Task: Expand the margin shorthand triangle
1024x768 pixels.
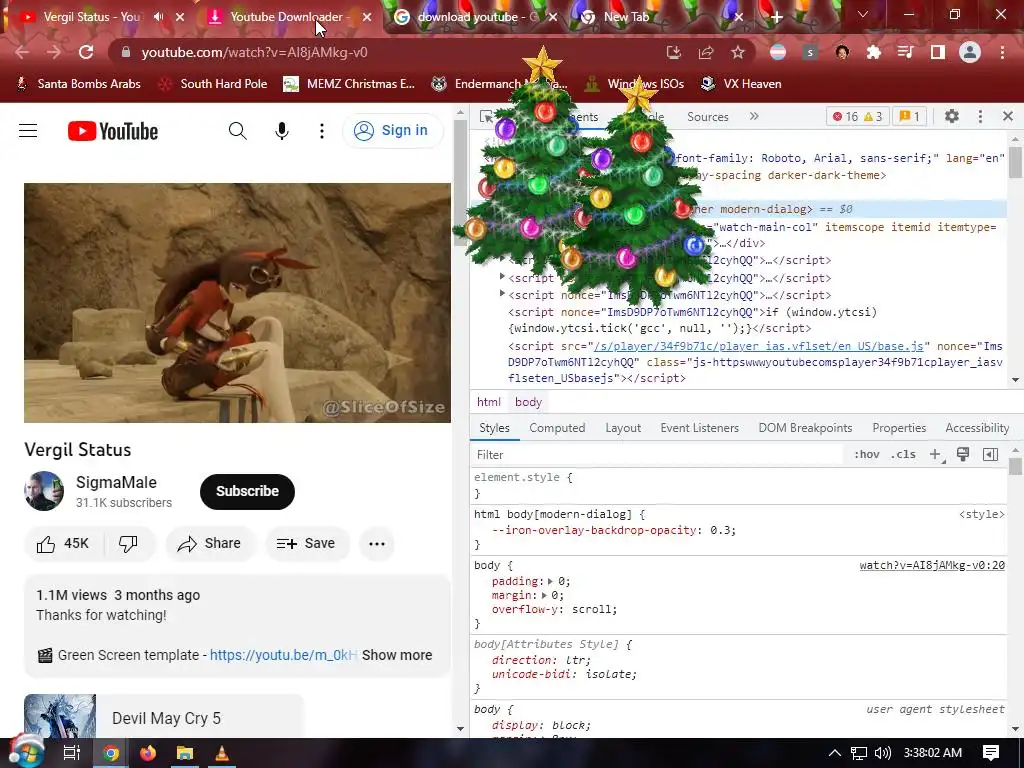Action: [543, 596]
